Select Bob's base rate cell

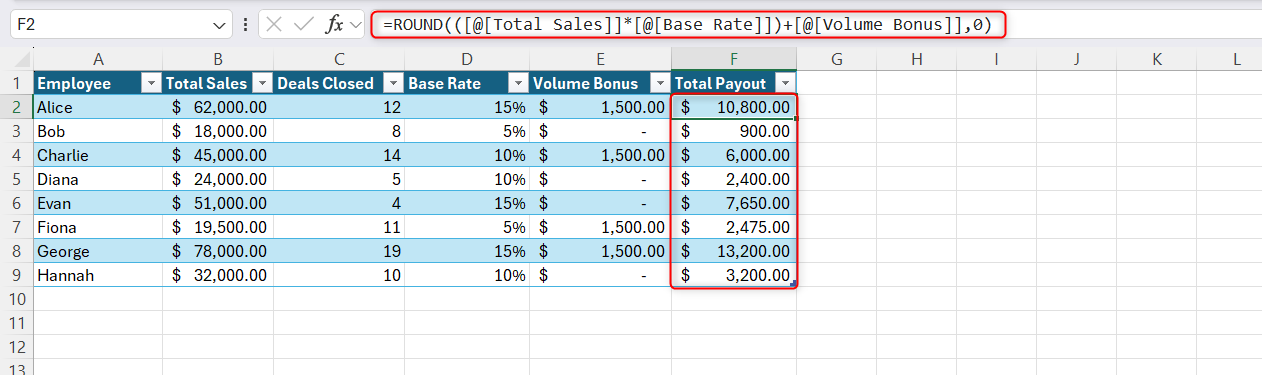tap(466, 131)
